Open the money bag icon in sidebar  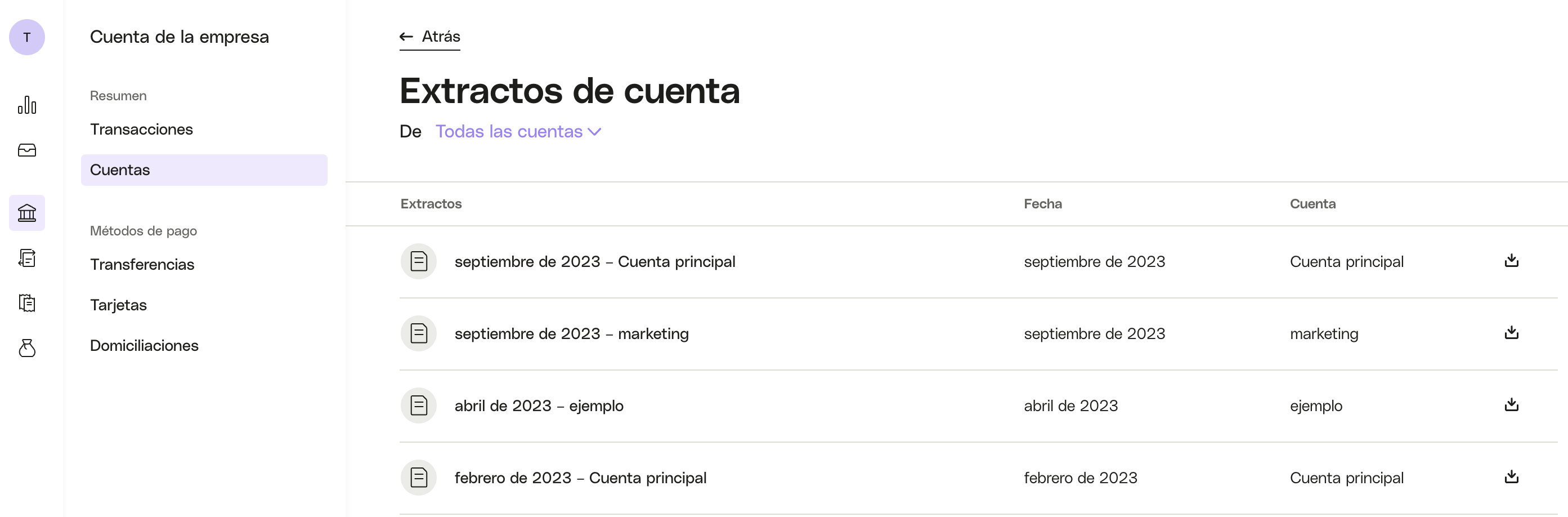click(27, 348)
